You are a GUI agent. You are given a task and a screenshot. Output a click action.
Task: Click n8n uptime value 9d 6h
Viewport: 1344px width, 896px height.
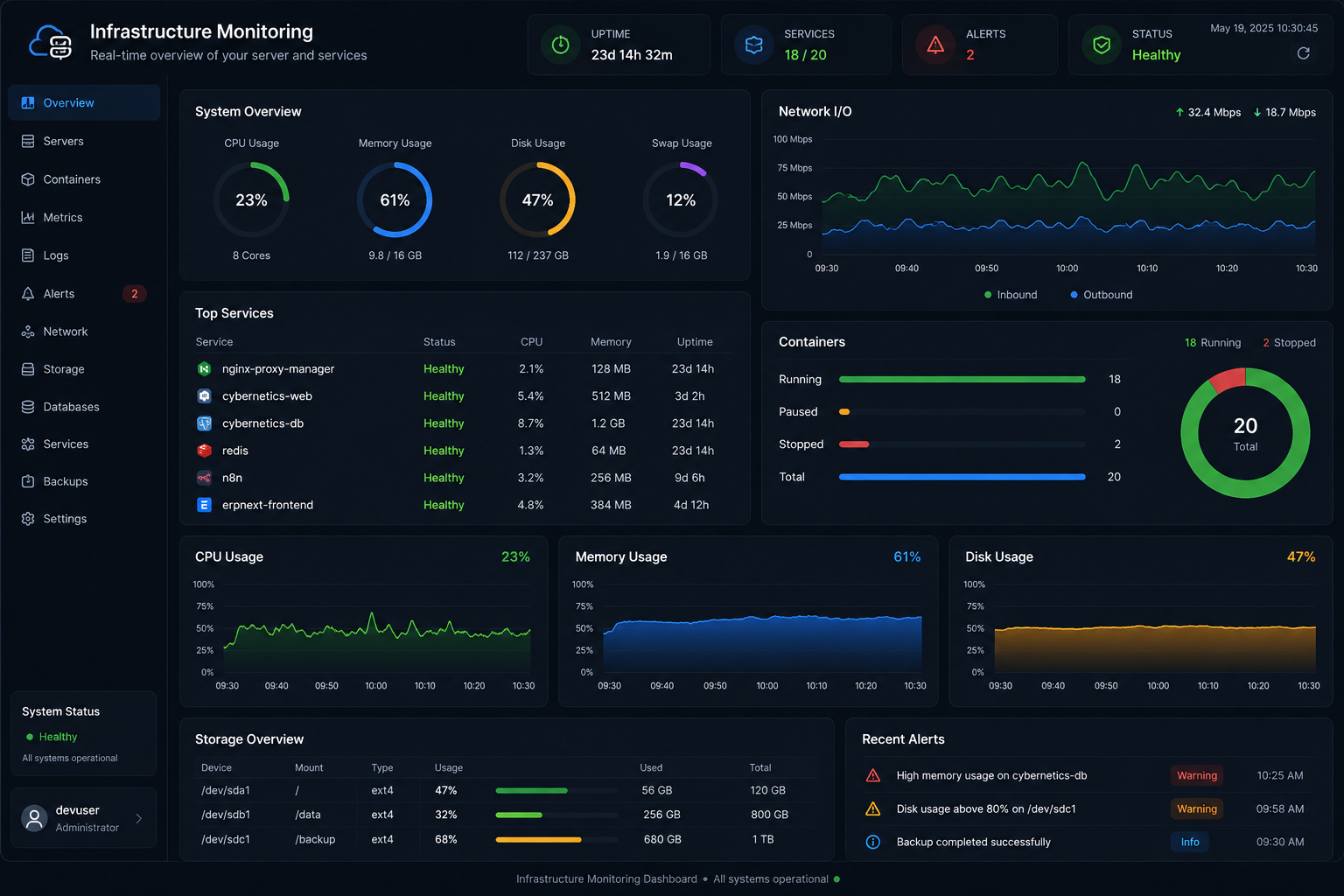pos(689,478)
